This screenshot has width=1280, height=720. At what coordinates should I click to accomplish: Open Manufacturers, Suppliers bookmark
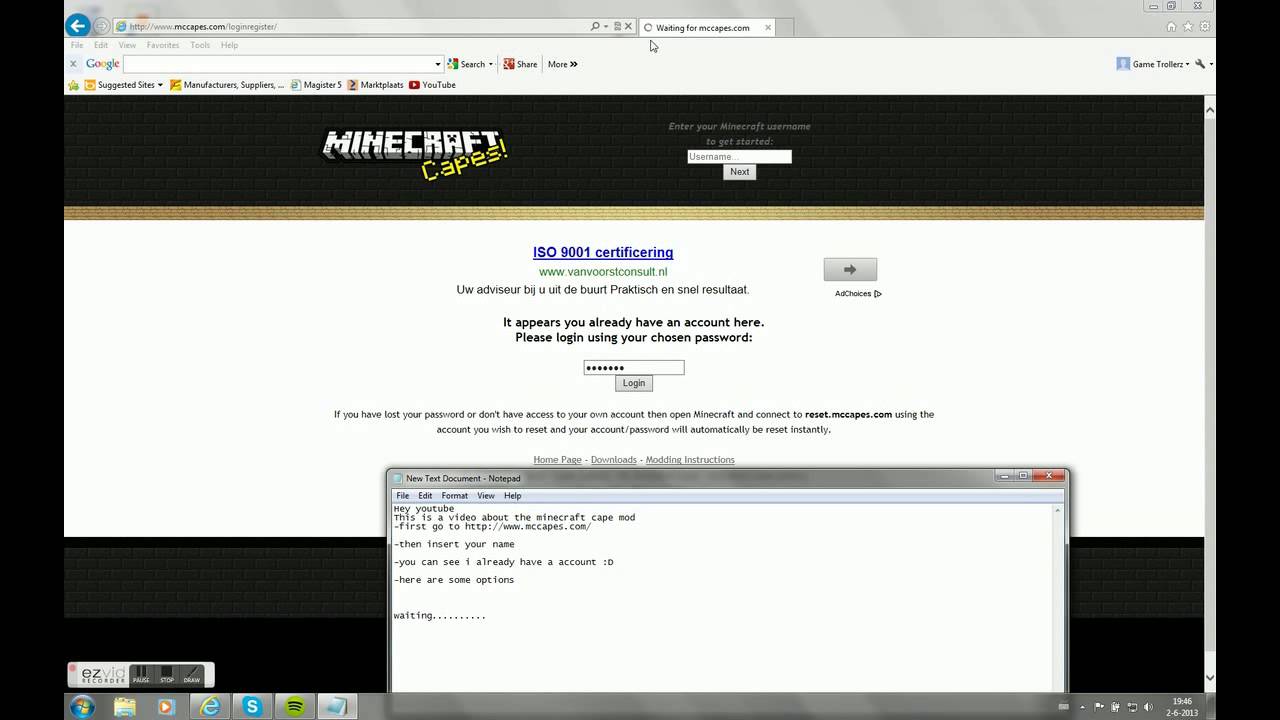(227, 85)
